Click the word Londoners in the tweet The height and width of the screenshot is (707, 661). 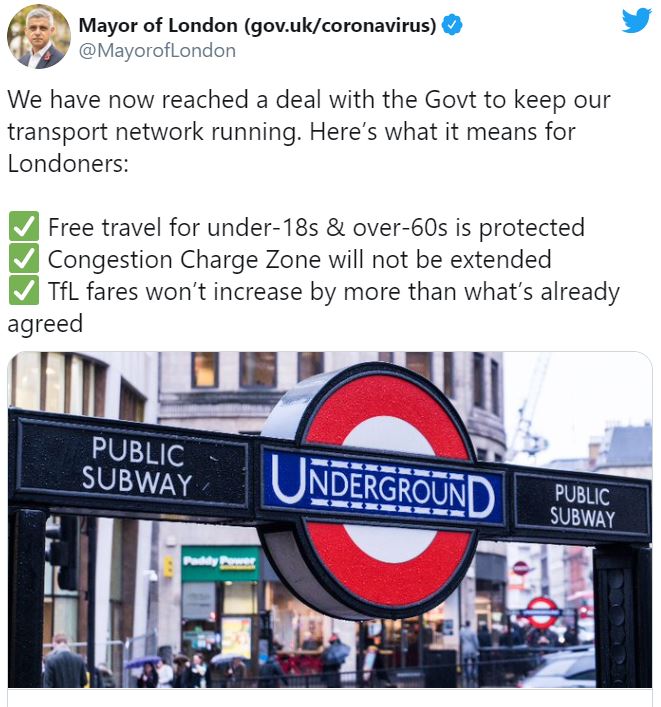pos(68,163)
